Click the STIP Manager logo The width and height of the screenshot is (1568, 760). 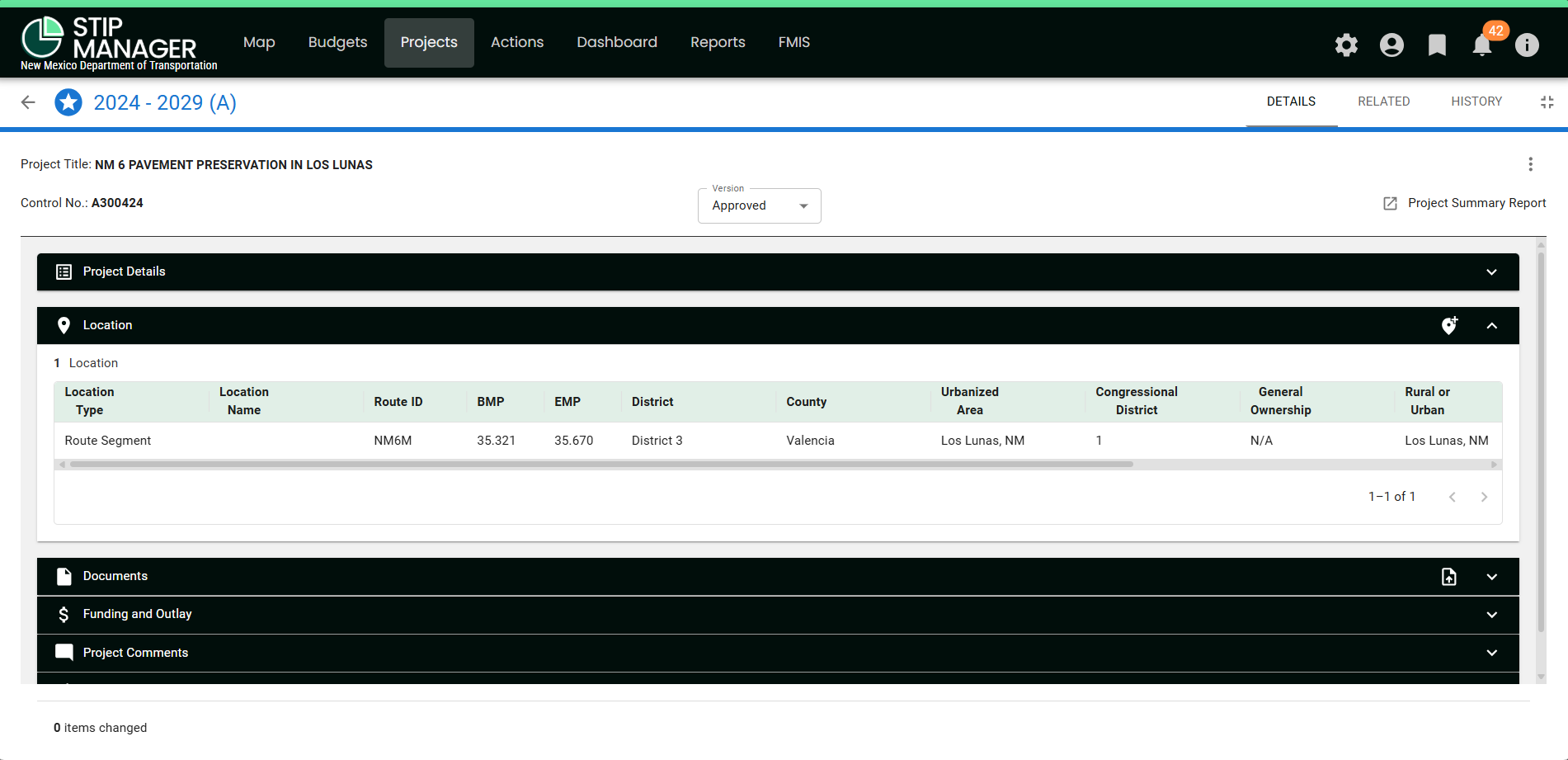[119, 43]
